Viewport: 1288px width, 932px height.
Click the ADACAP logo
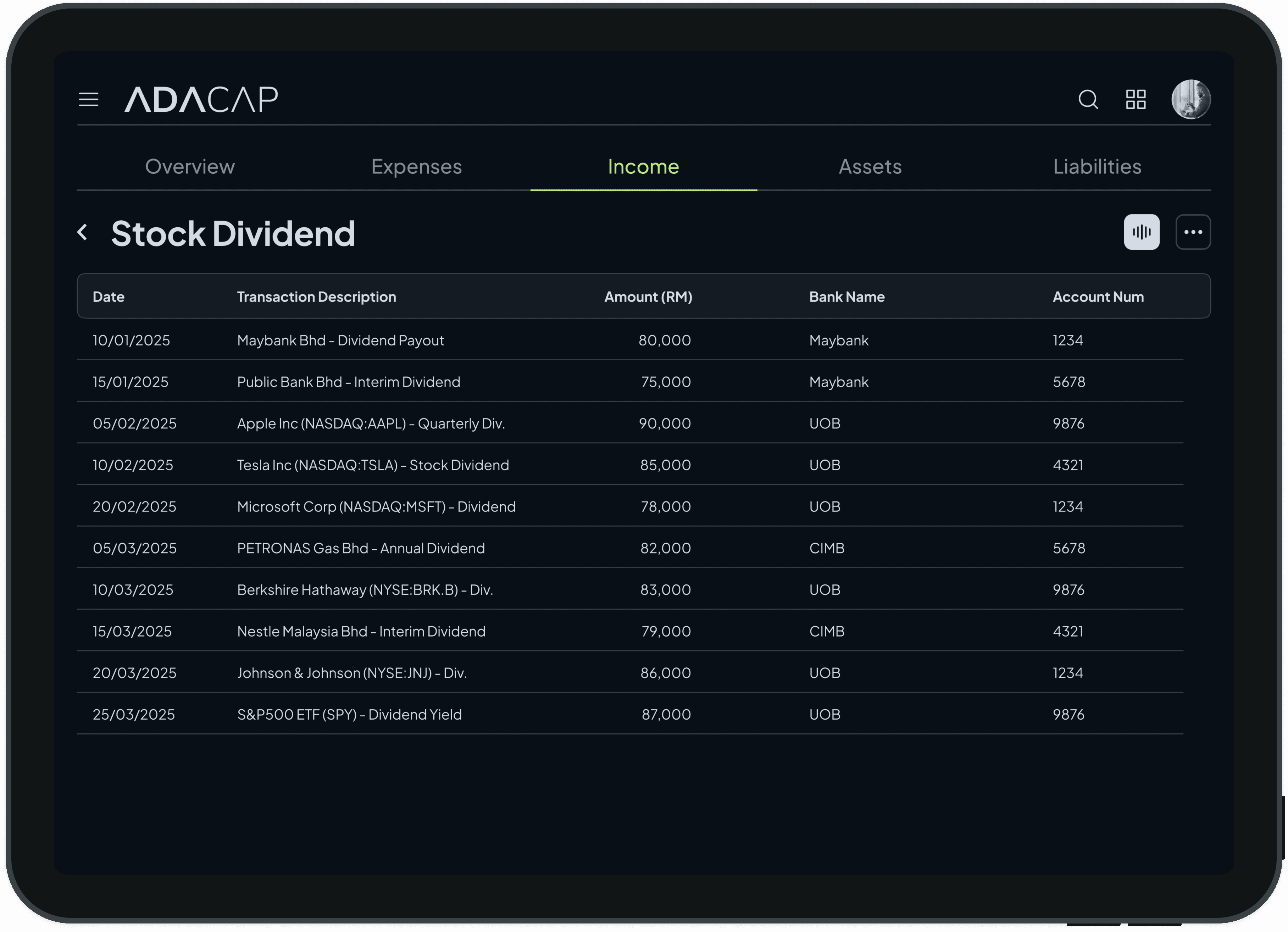[x=201, y=99]
